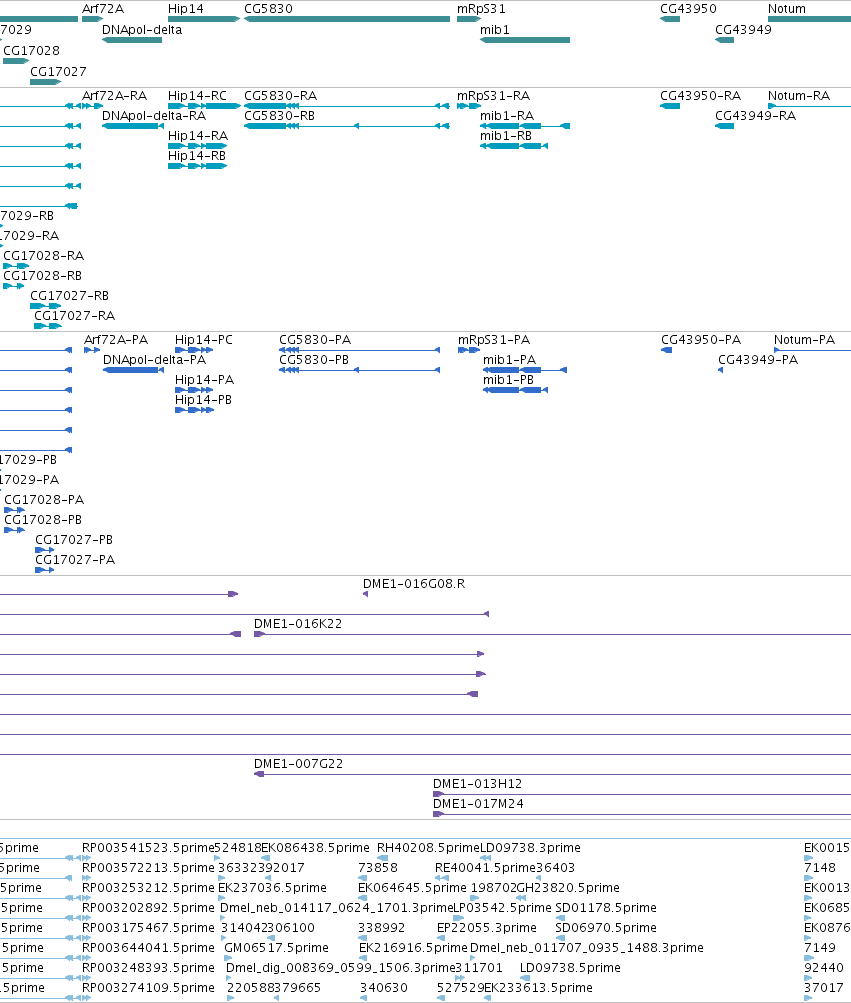This screenshot has width=851, height=1003.
Task: Select EST EK086438.5prime label
Action: tap(315, 848)
